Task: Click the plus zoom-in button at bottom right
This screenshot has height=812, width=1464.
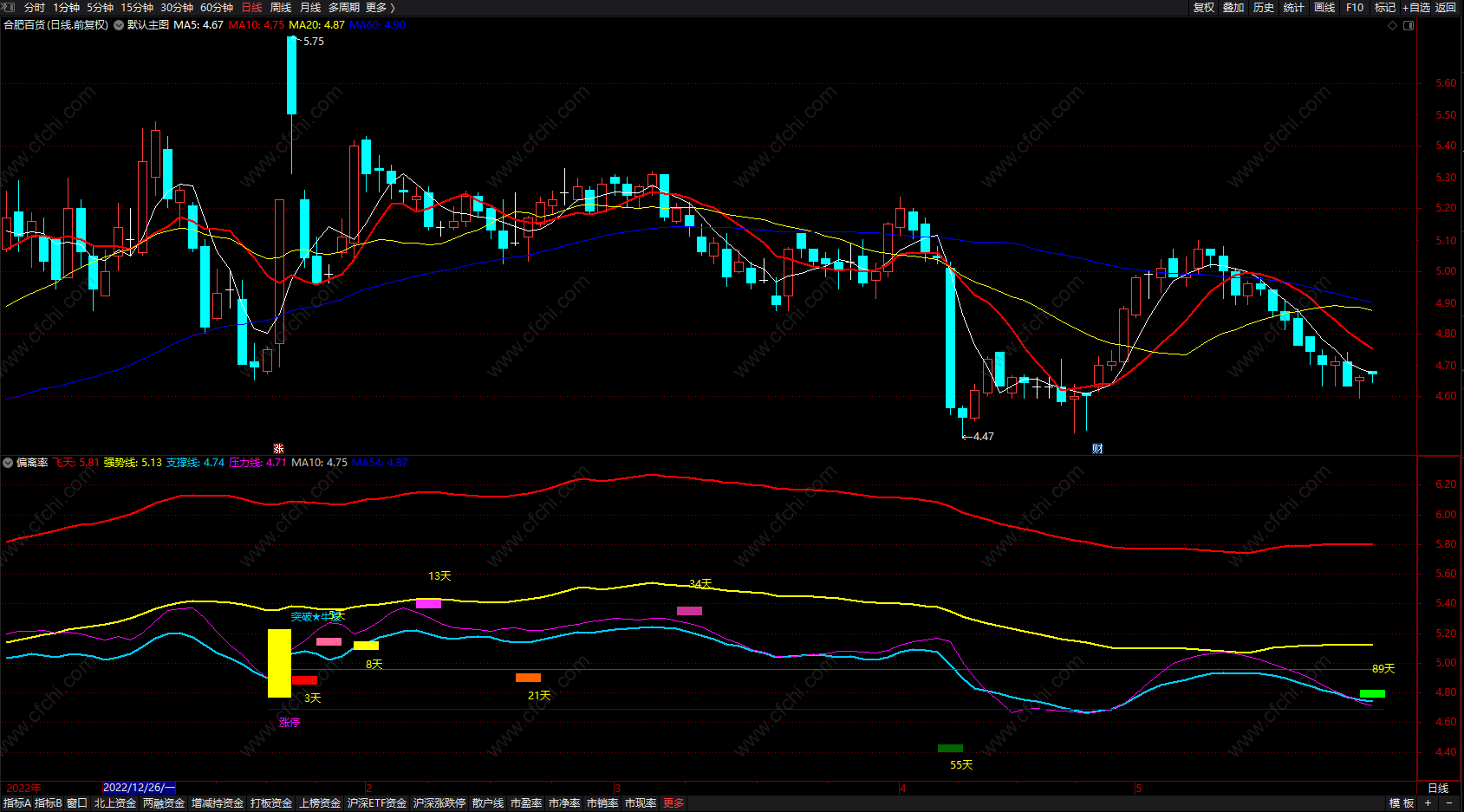Action: [x=1428, y=803]
